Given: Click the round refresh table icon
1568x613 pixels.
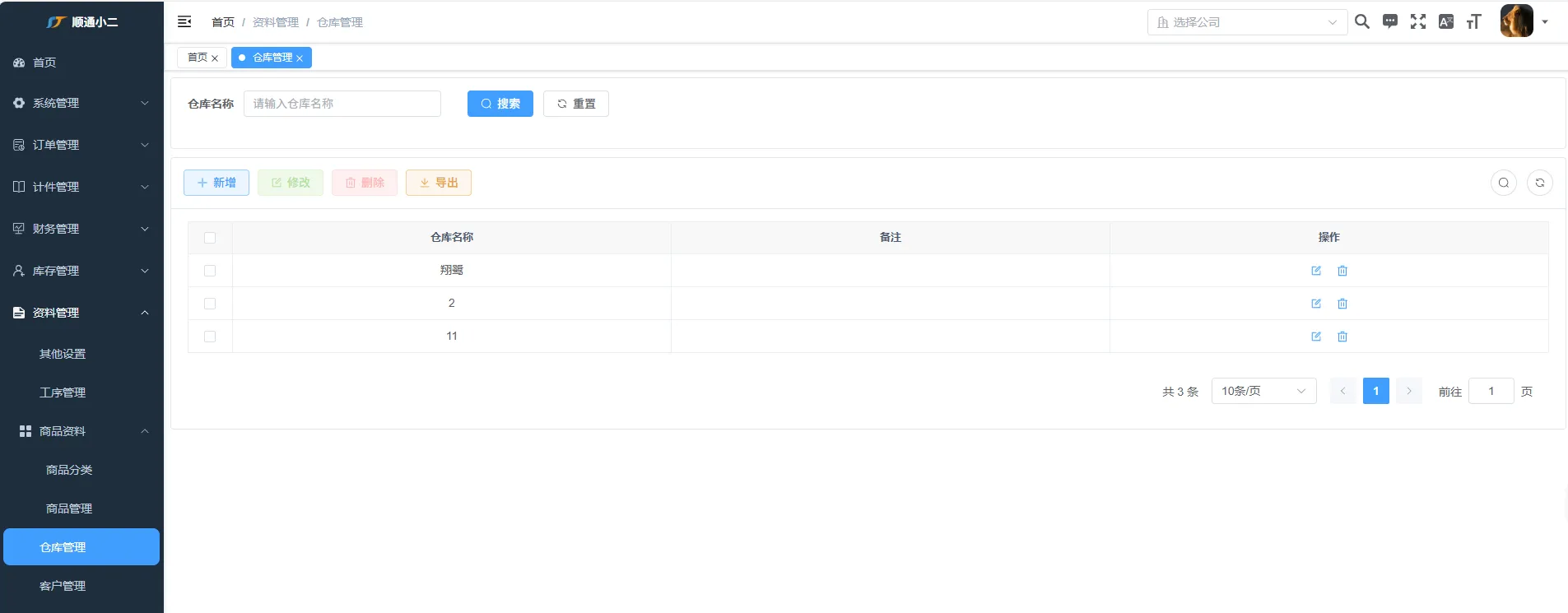Looking at the screenshot, I should [x=1539, y=183].
